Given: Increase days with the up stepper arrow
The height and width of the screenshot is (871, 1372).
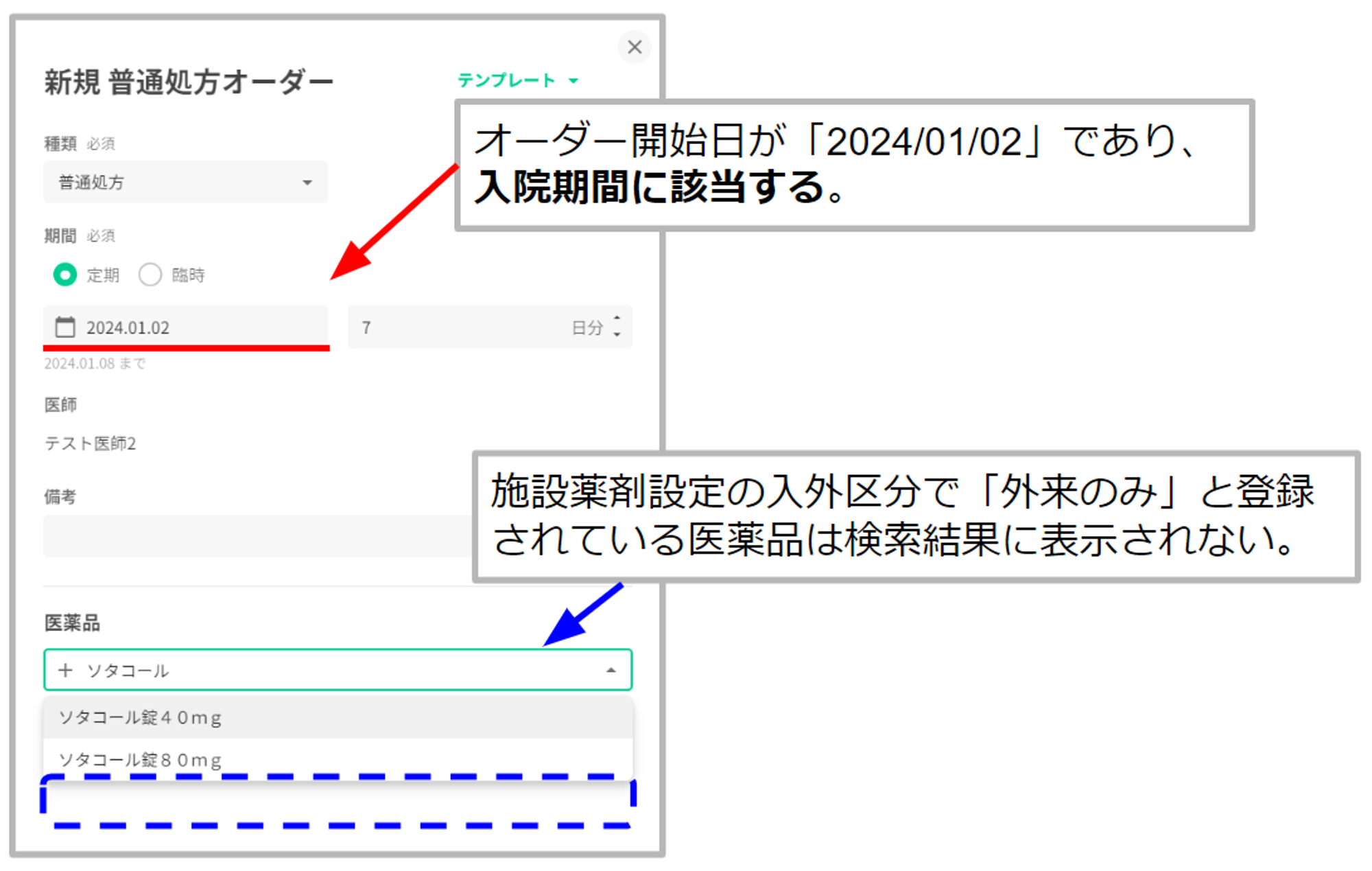Looking at the screenshot, I should point(617,318).
